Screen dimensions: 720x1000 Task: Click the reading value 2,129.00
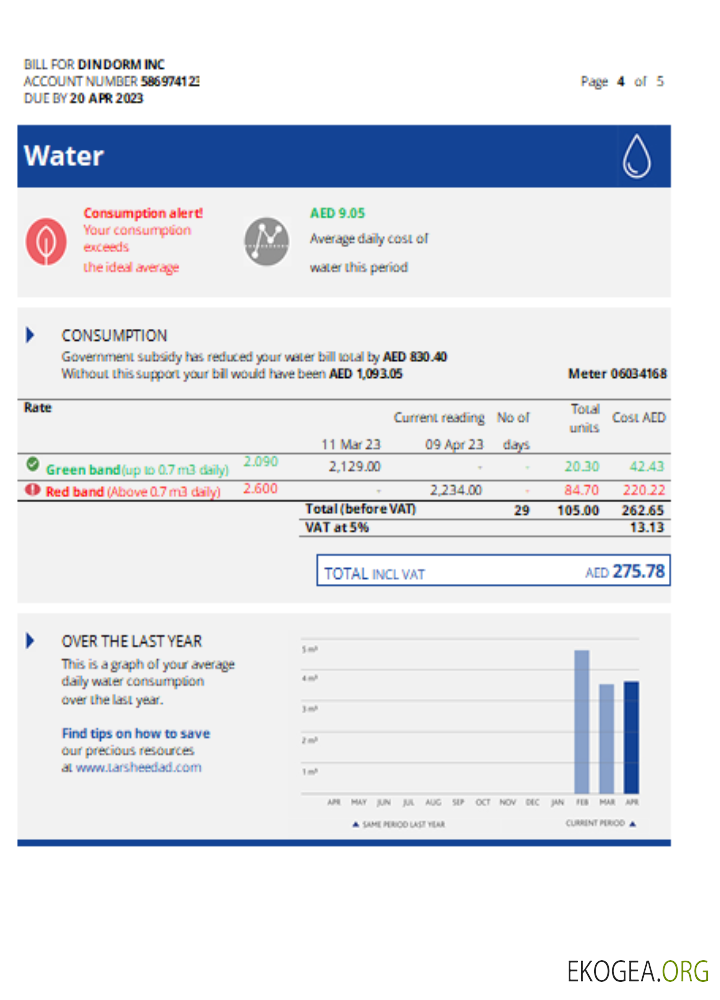(355, 467)
